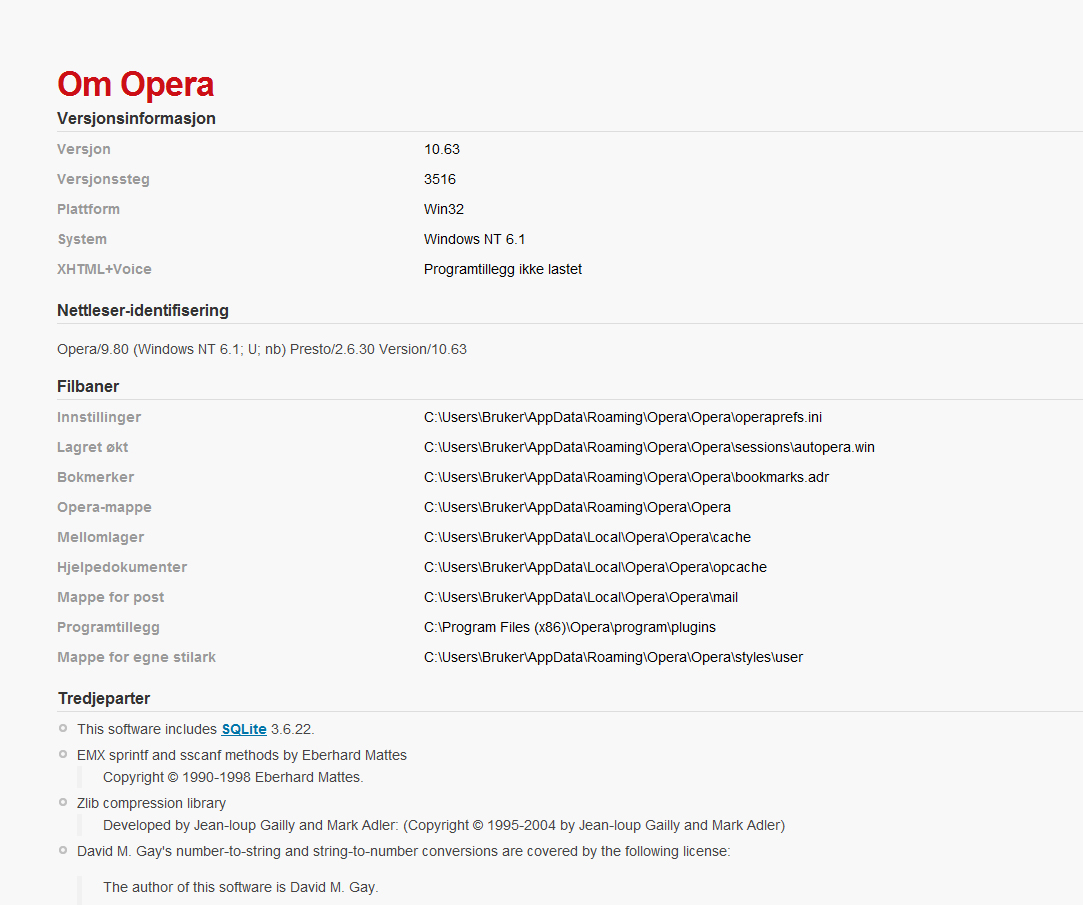Click the styles\user folder path
Viewport: 1083px width, 905px height.
tap(613, 657)
